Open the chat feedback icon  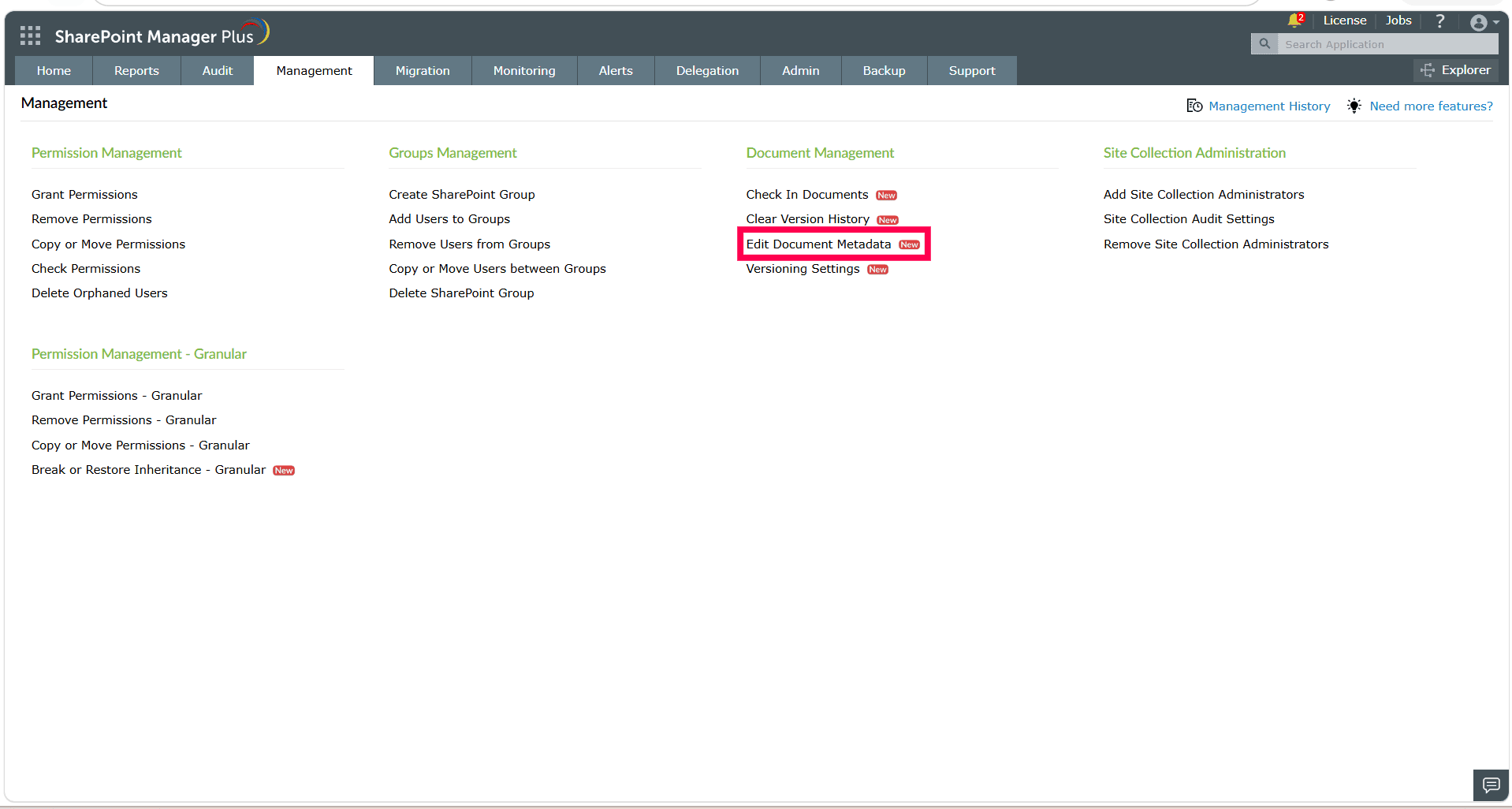1491,785
